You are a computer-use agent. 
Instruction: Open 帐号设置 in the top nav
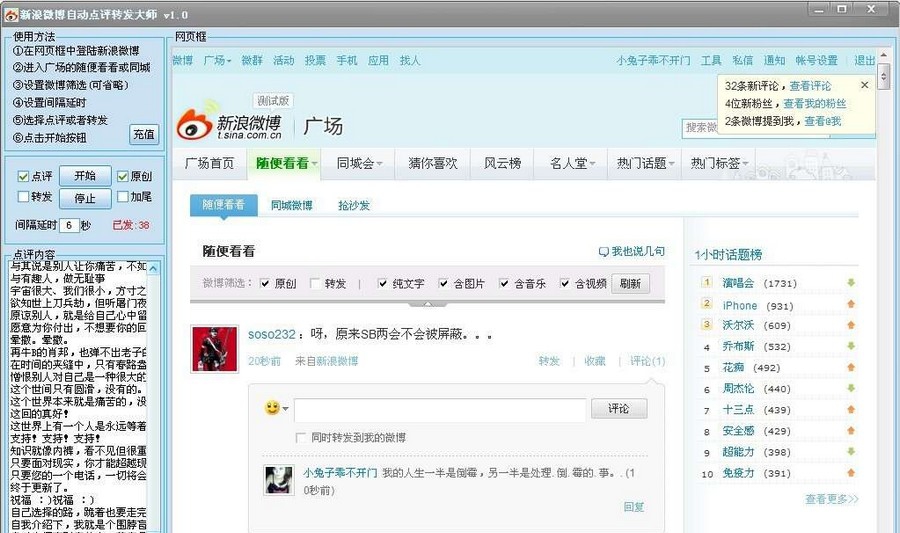(x=816, y=60)
